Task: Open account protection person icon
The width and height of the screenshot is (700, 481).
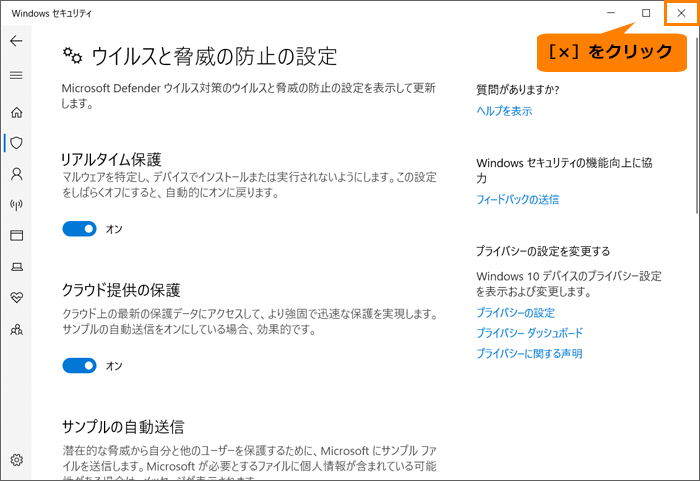Action: 17,174
